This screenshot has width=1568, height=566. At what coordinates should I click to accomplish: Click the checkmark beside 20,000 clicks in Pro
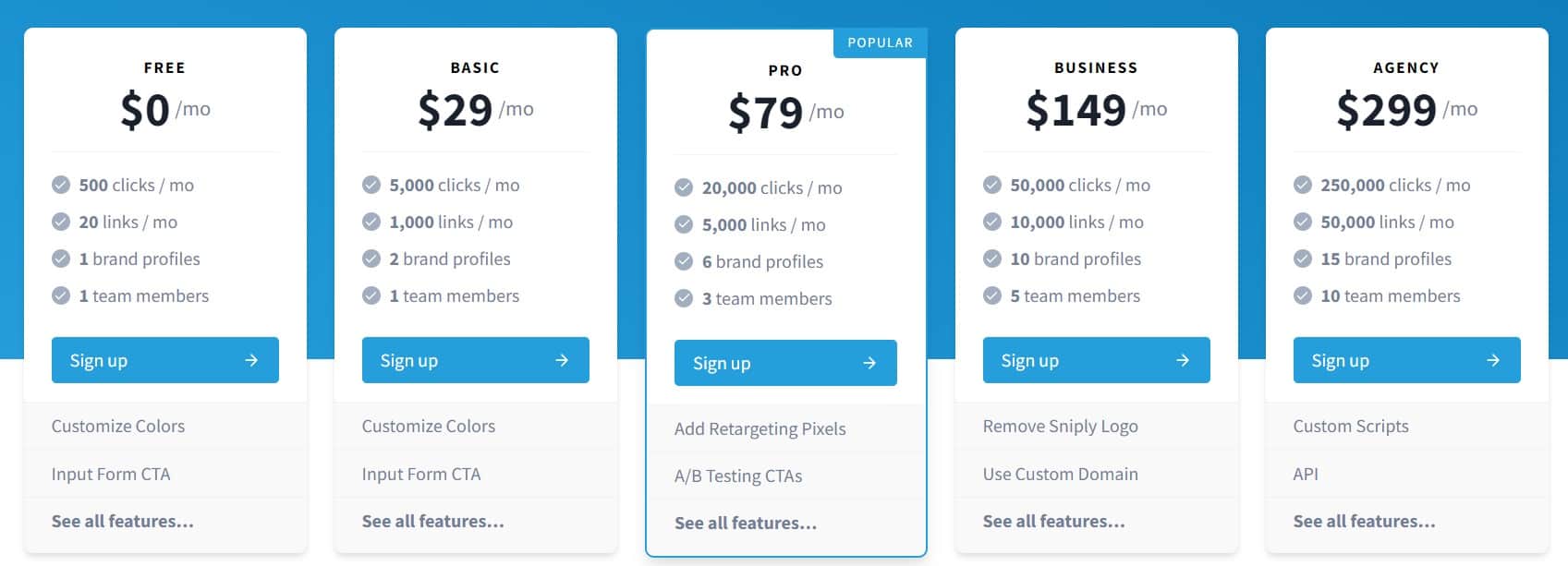pos(682,187)
